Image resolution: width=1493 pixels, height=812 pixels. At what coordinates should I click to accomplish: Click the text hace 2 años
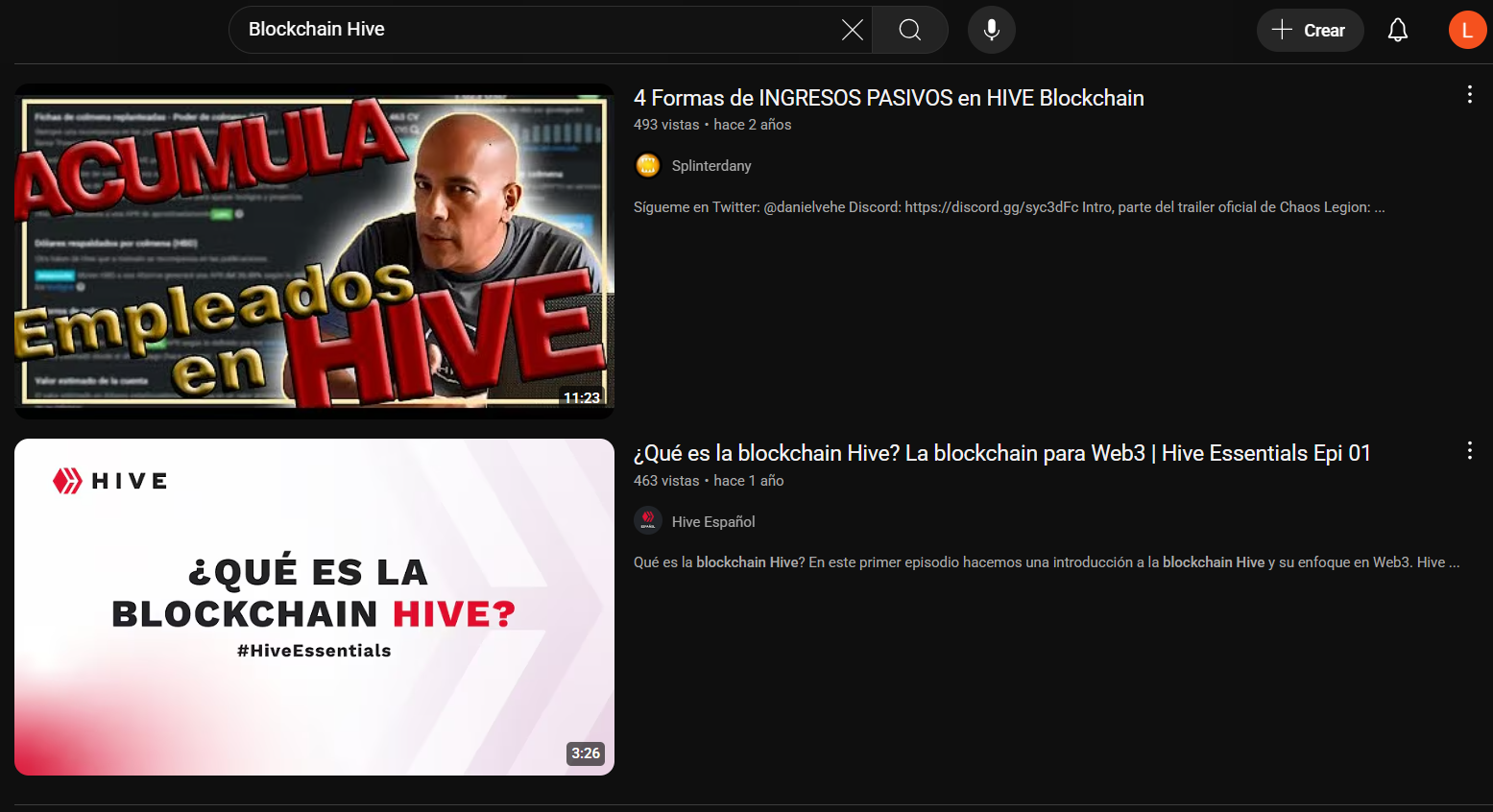pyautogui.click(x=753, y=125)
